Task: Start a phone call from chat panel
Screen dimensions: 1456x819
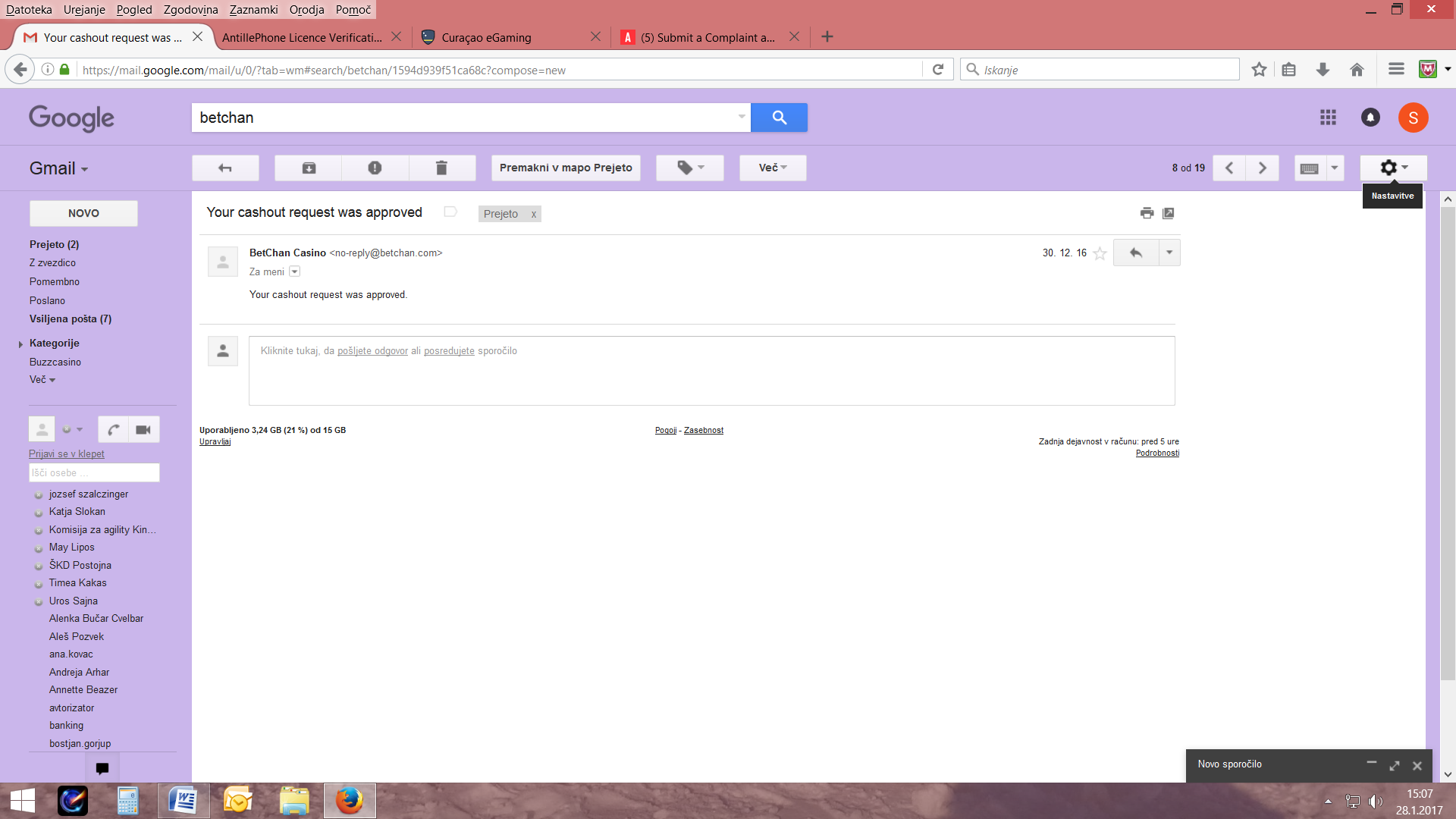Action: click(x=113, y=429)
